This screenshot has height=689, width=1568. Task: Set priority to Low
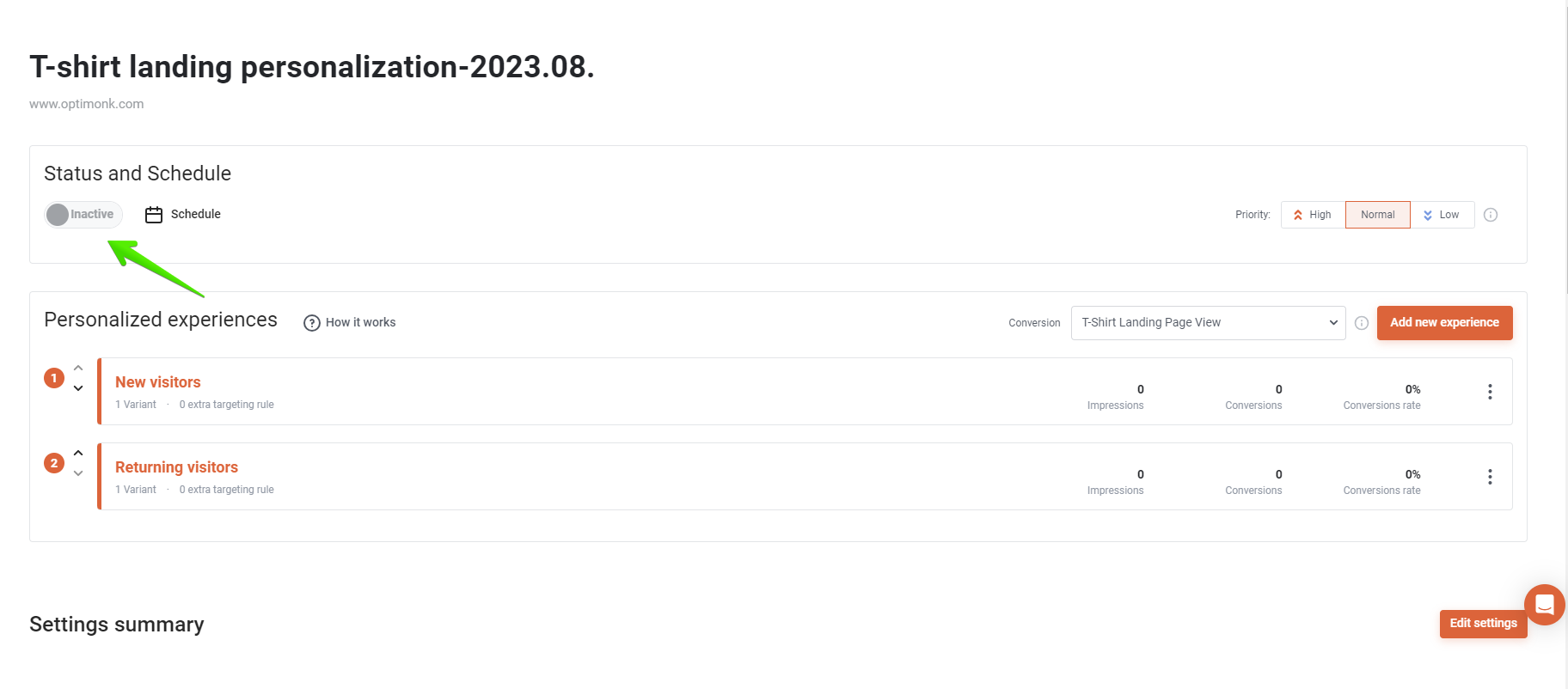1442,215
